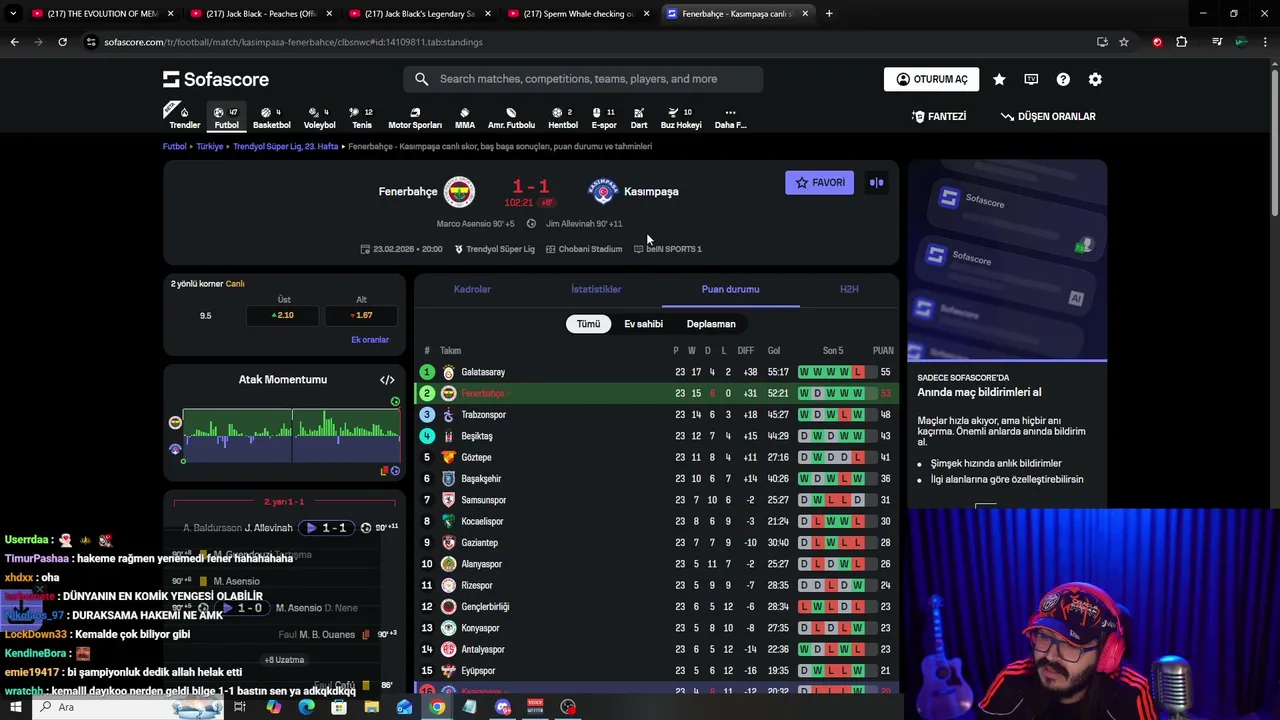Open the TV schedule icon in header
Image resolution: width=1280 pixels, height=720 pixels.
(x=1031, y=79)
